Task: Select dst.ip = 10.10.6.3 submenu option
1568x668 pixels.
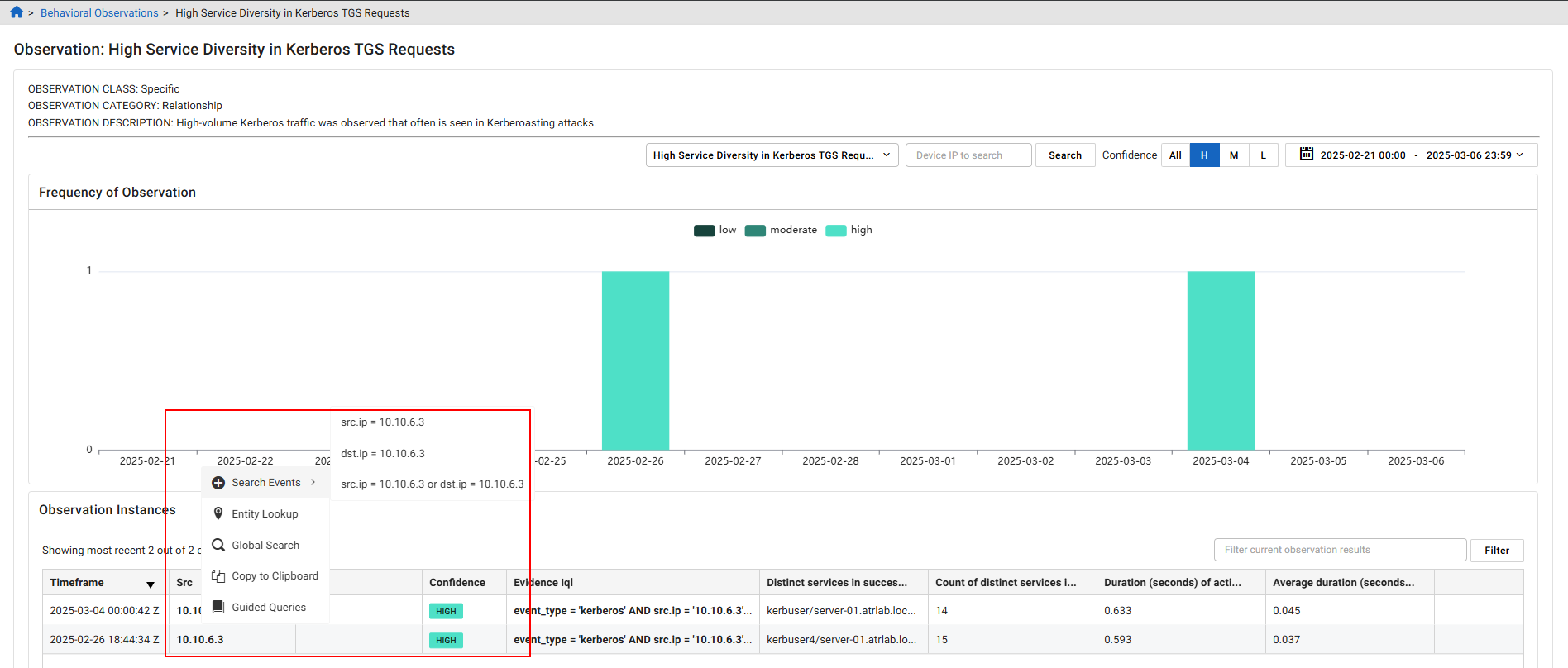Action: (x=383, y=454)
